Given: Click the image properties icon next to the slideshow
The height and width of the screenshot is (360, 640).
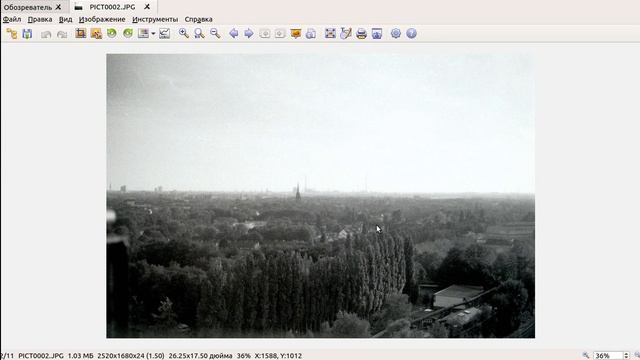Looking at the screenshot, I should pyautogui.click(x=311, y=33).
